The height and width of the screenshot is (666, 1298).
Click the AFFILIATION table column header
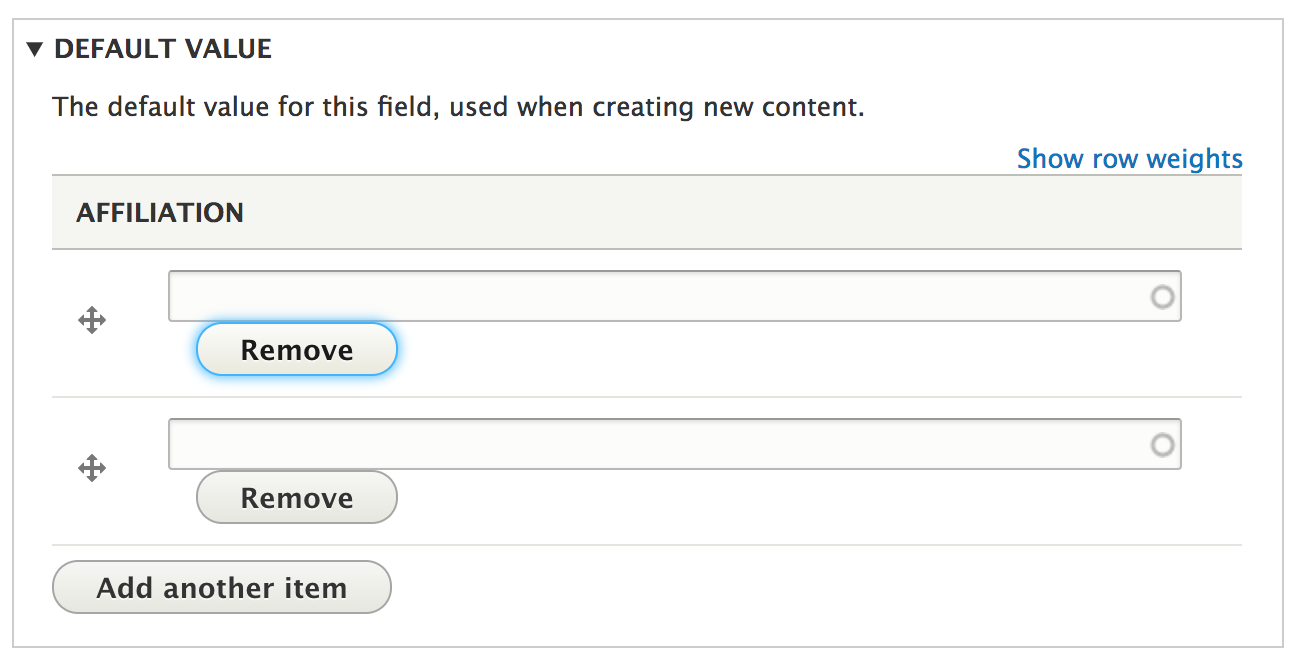160,213
